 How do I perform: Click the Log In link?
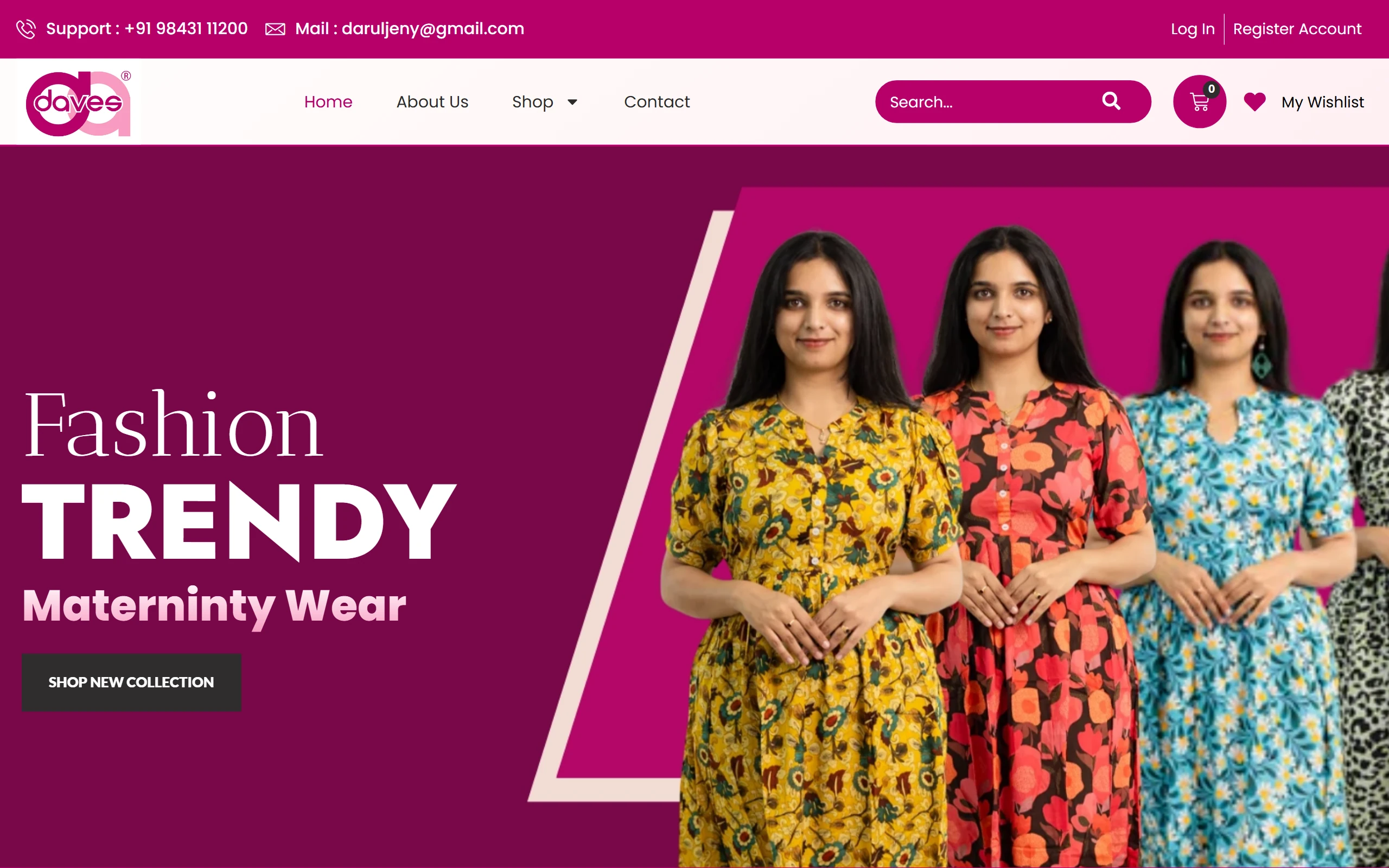pyautogui.click(x=1193, y=29)
